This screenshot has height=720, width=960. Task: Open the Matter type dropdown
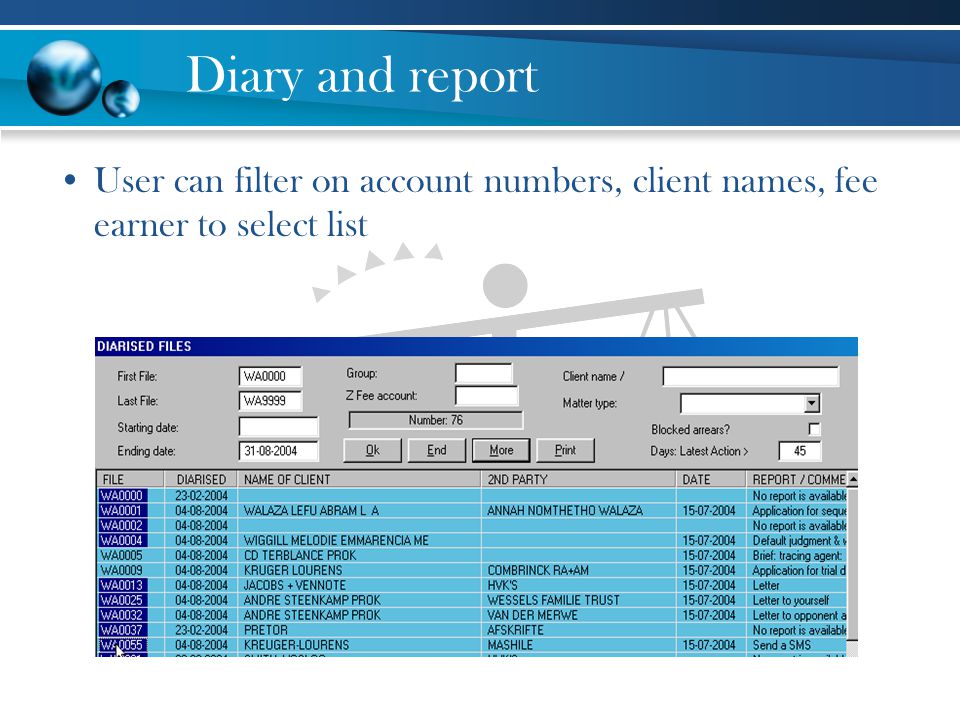tap(811, 403)
